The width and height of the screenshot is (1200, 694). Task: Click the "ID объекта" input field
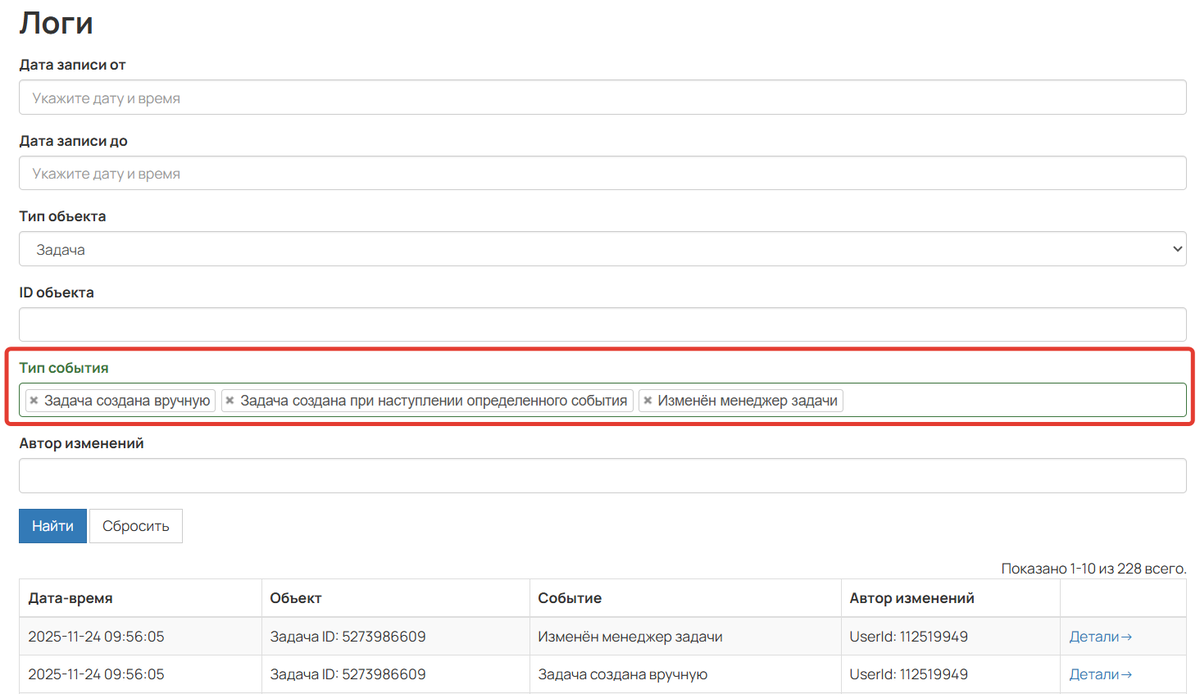(x=602, y=325)
